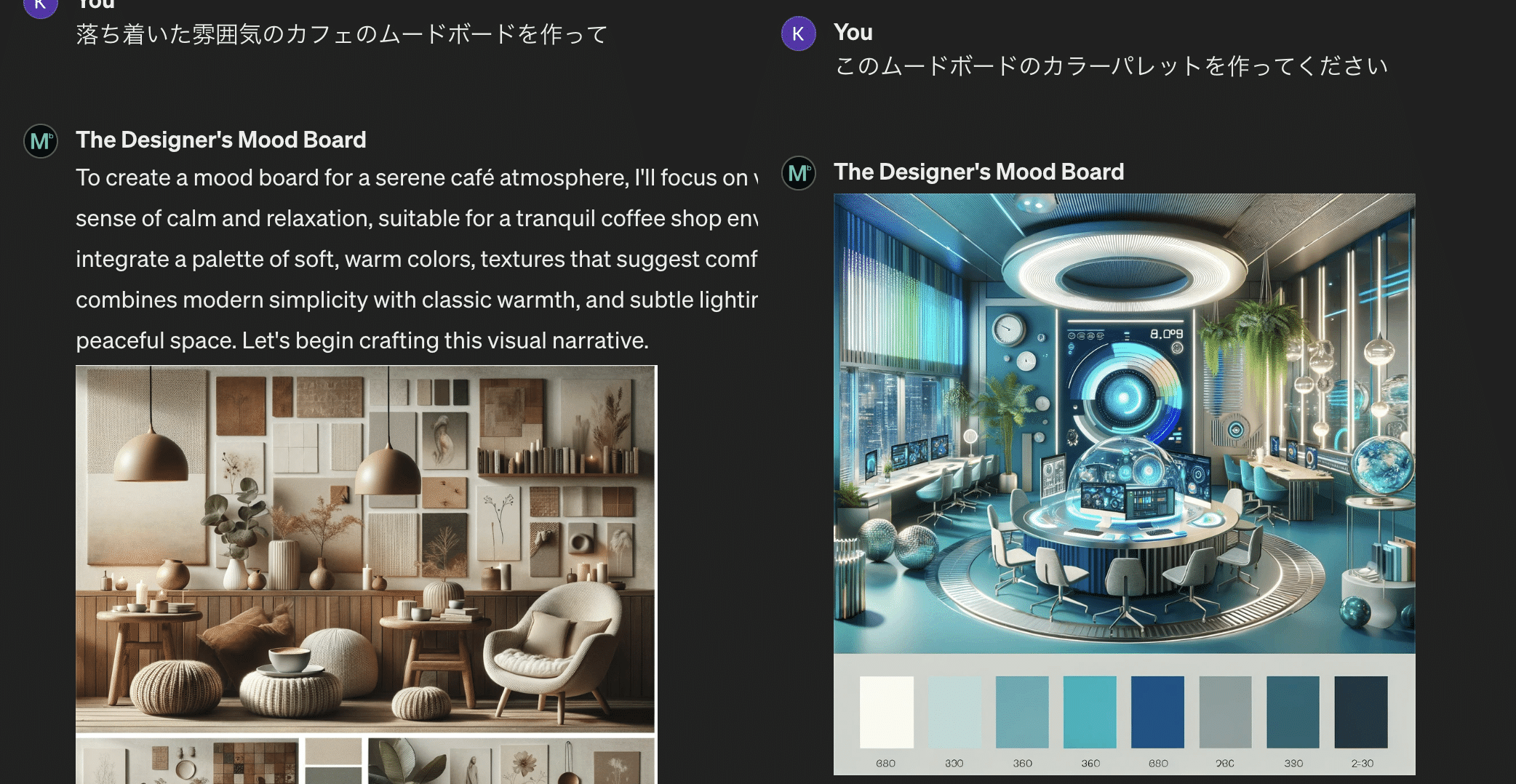Select the white color swatch
Image resolution: width=1516 pixels, height=784 pixels.
pyautogui.click(x=886, y=712)
